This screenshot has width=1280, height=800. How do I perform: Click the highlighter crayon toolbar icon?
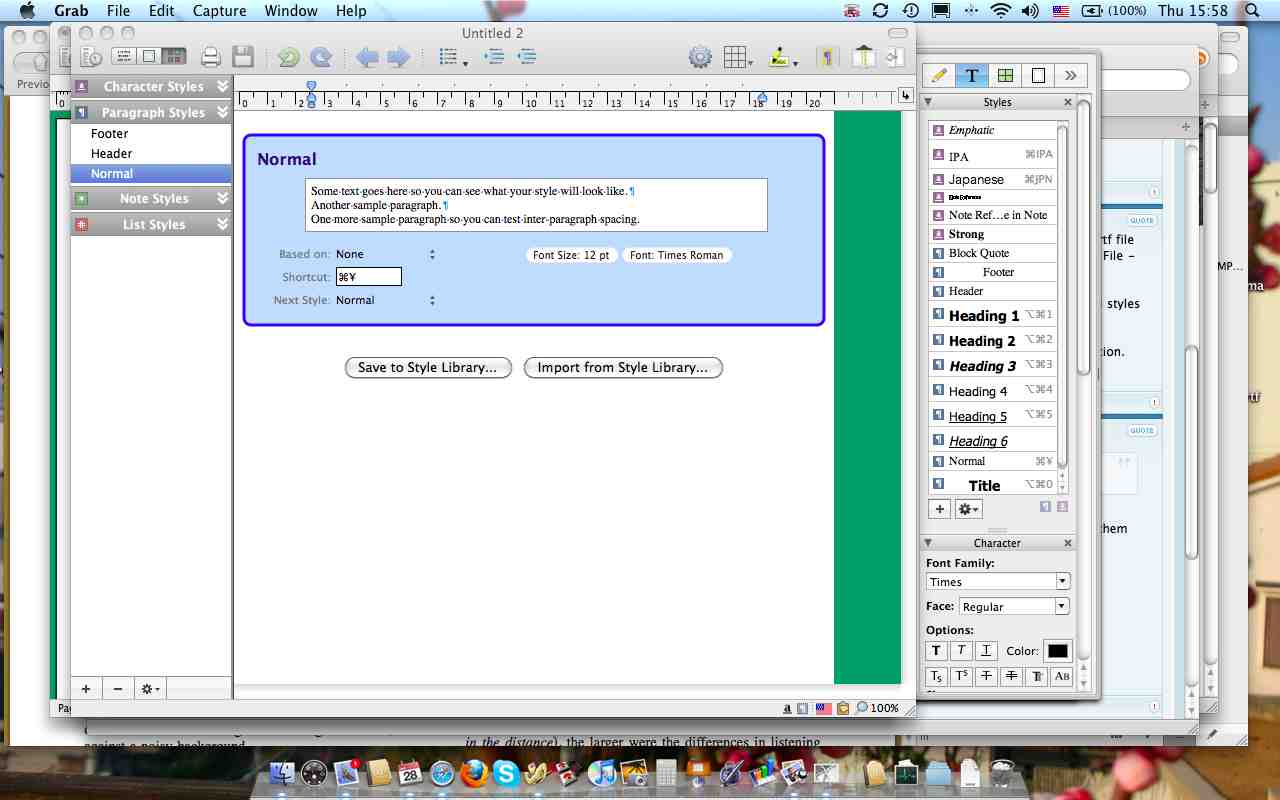778,57
